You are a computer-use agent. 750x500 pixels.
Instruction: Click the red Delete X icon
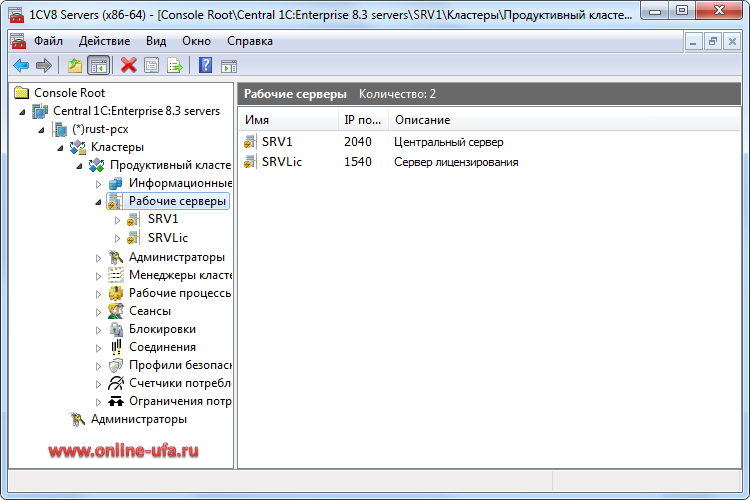pyautogui.click(x=128, y=65)
